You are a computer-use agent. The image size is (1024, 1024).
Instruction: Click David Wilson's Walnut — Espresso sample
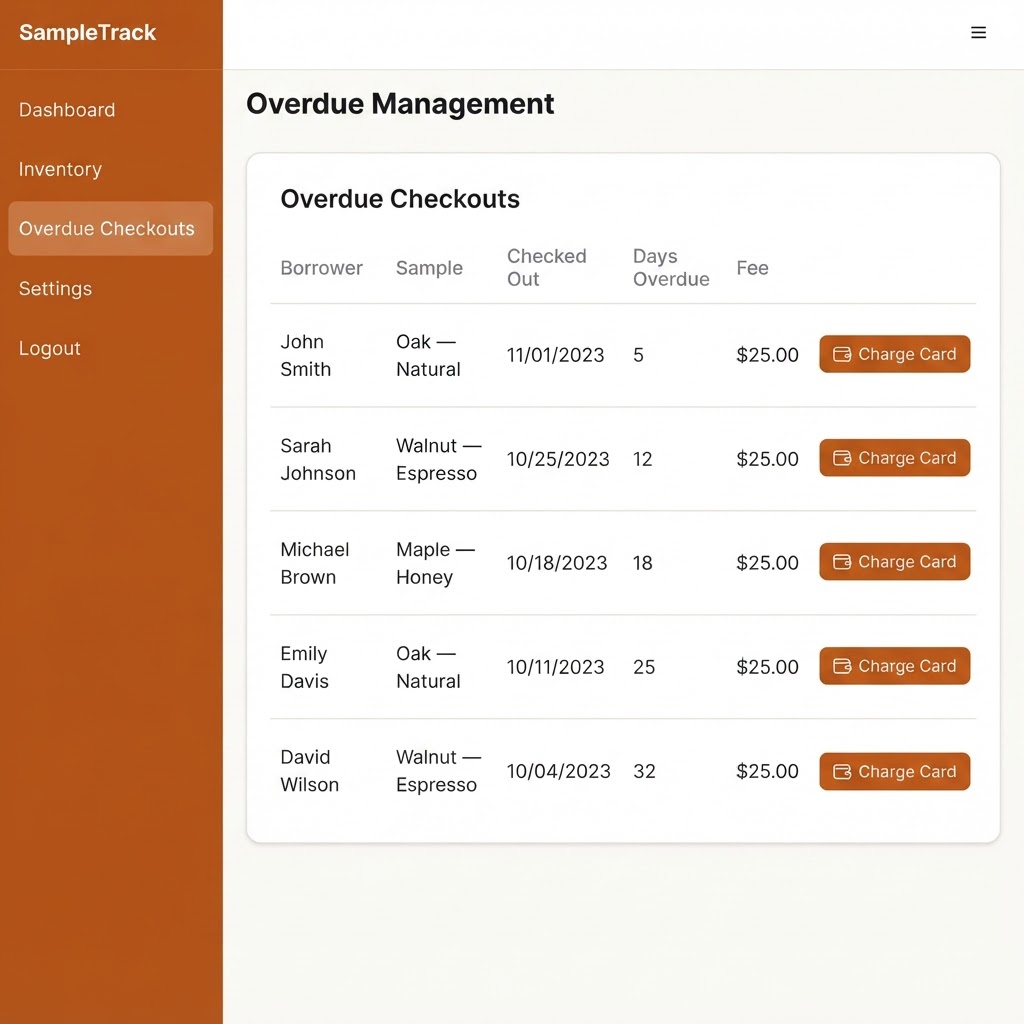tap(439, 771)
